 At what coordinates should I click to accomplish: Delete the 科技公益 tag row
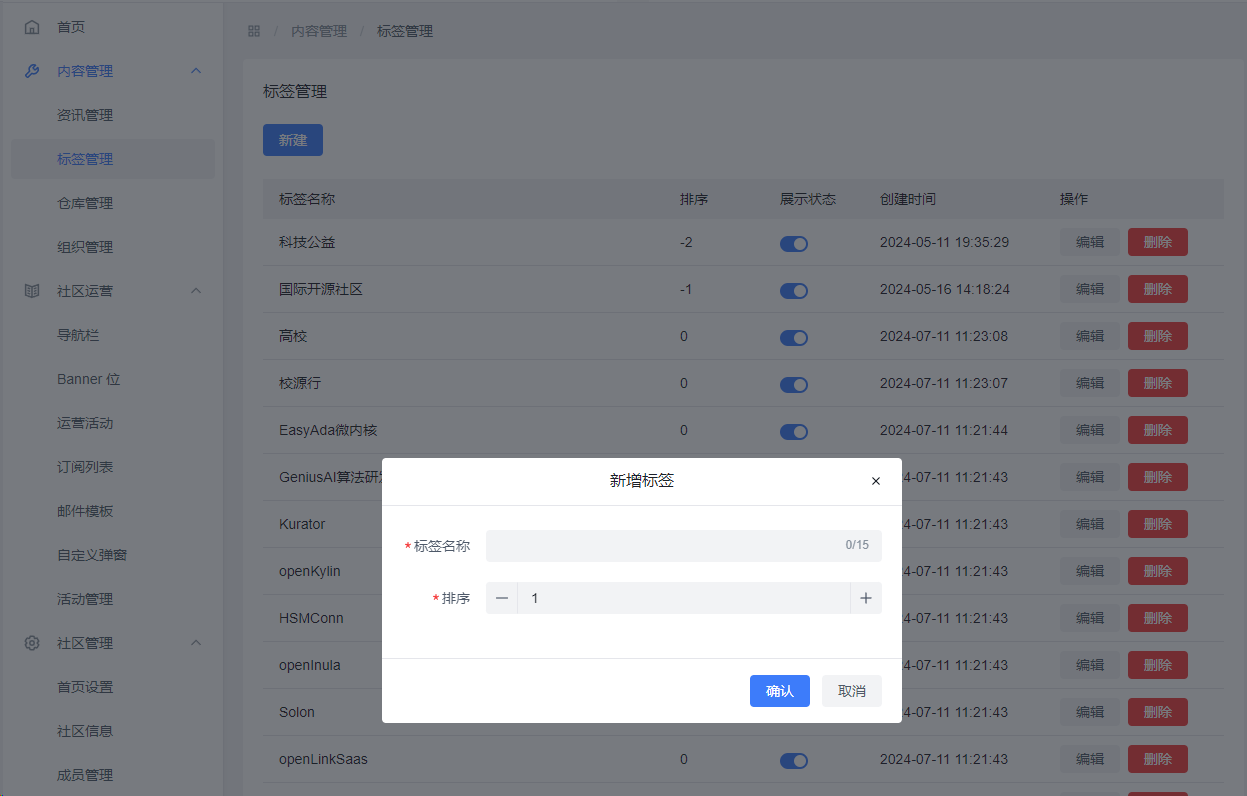(1158, 242)
